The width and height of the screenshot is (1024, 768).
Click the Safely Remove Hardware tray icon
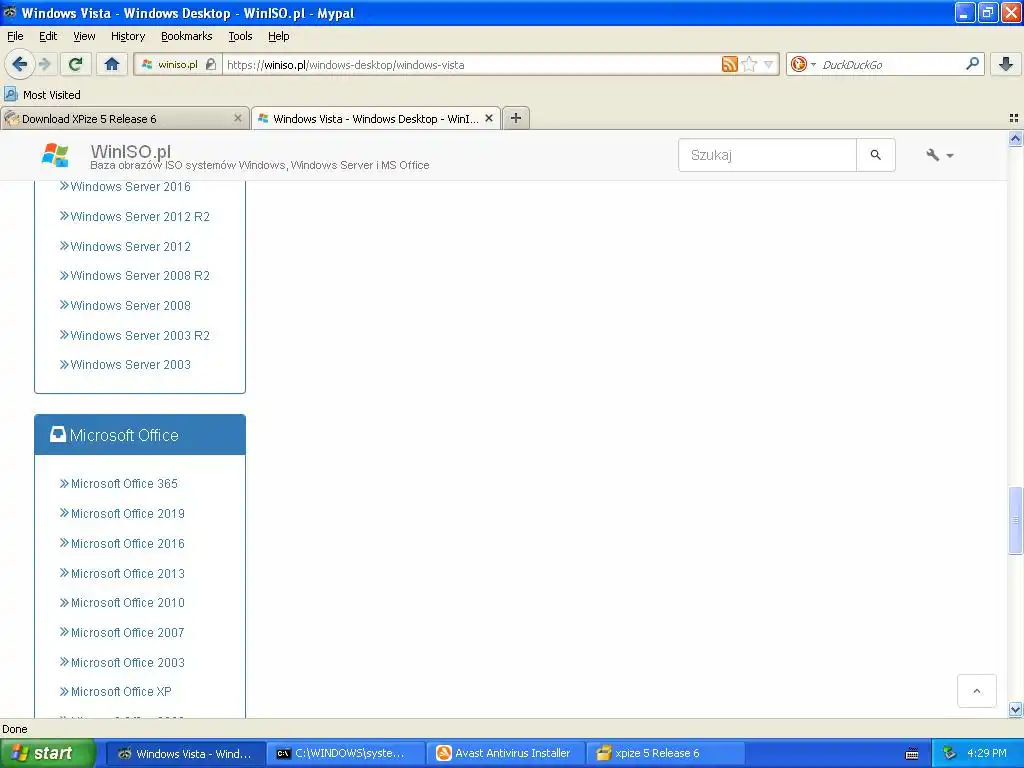[950, 754]
